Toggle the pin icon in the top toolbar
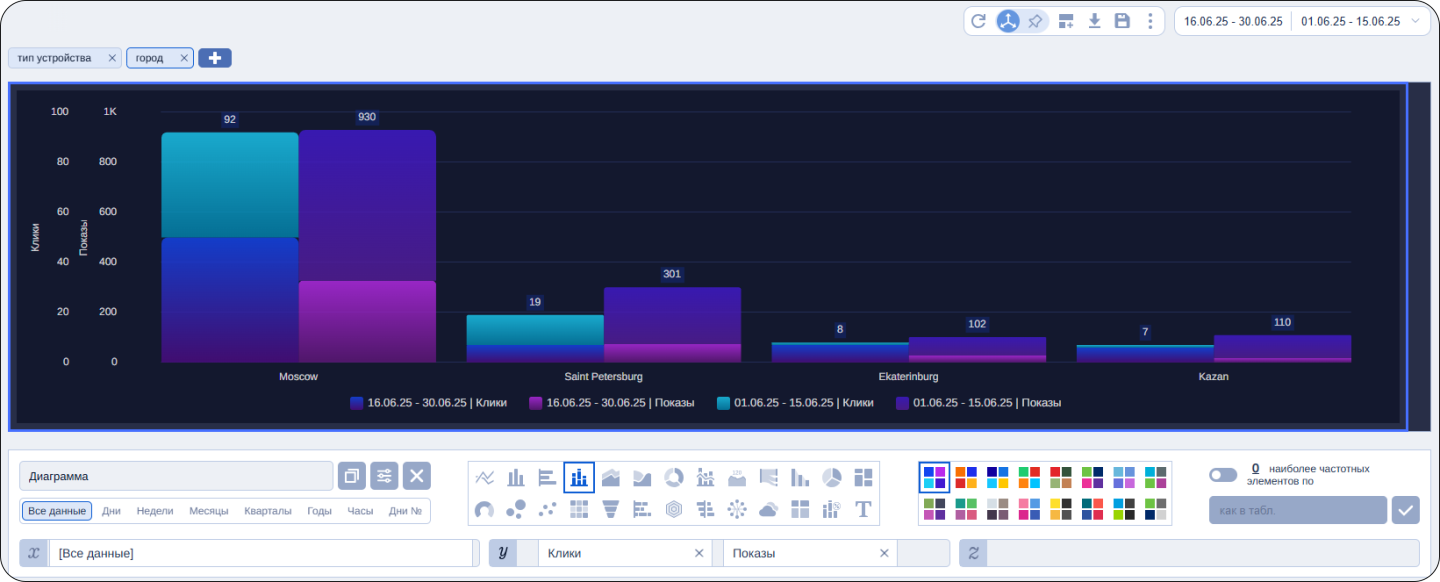The height and width of the screenshot is (582, 1440). (x=1036, y=21)
